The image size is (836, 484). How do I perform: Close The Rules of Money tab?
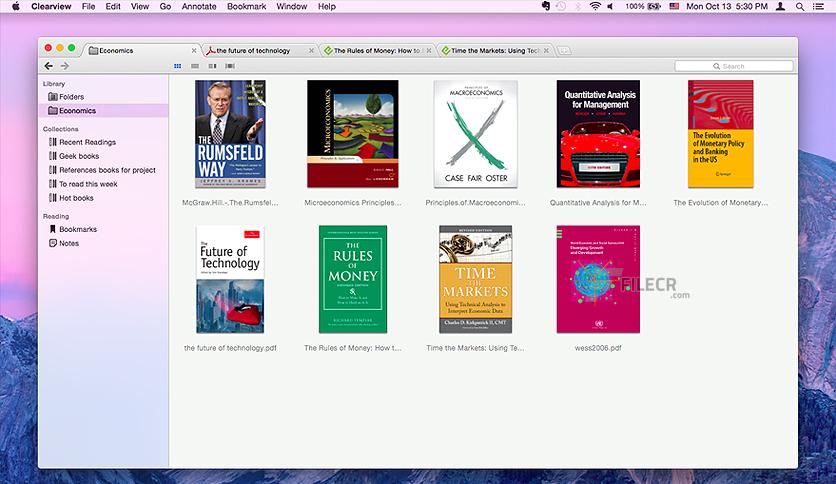pos(429,51)
